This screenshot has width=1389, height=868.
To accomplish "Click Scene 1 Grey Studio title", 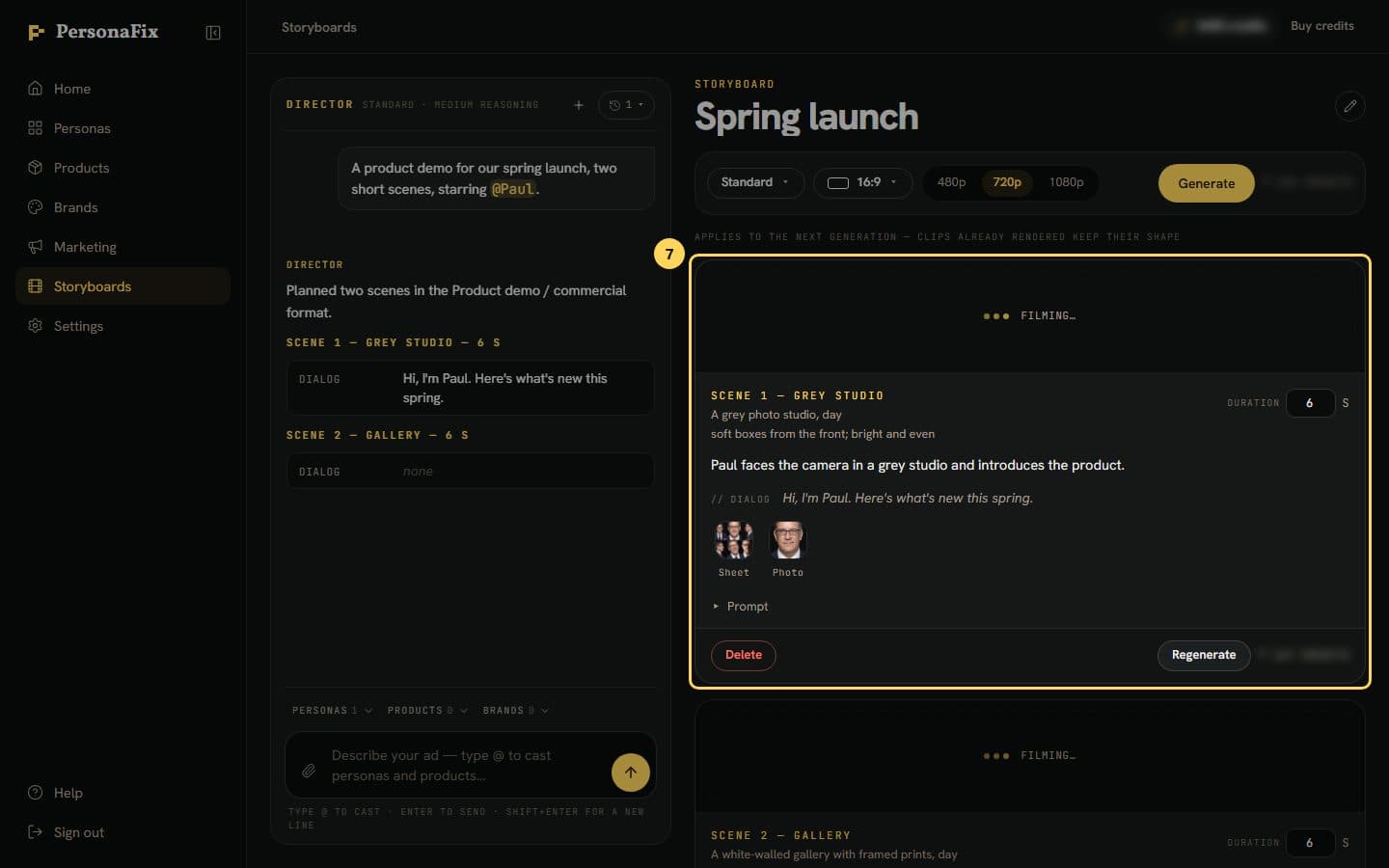I will [797, 395].
